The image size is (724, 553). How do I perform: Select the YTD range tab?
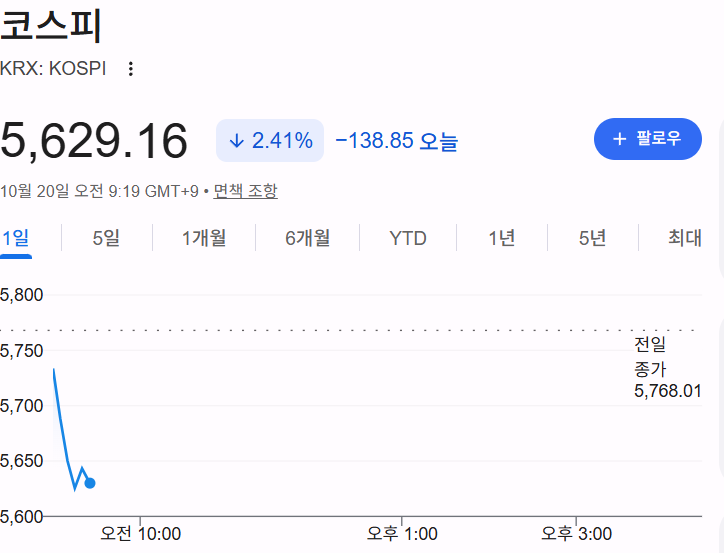(408, 238)
